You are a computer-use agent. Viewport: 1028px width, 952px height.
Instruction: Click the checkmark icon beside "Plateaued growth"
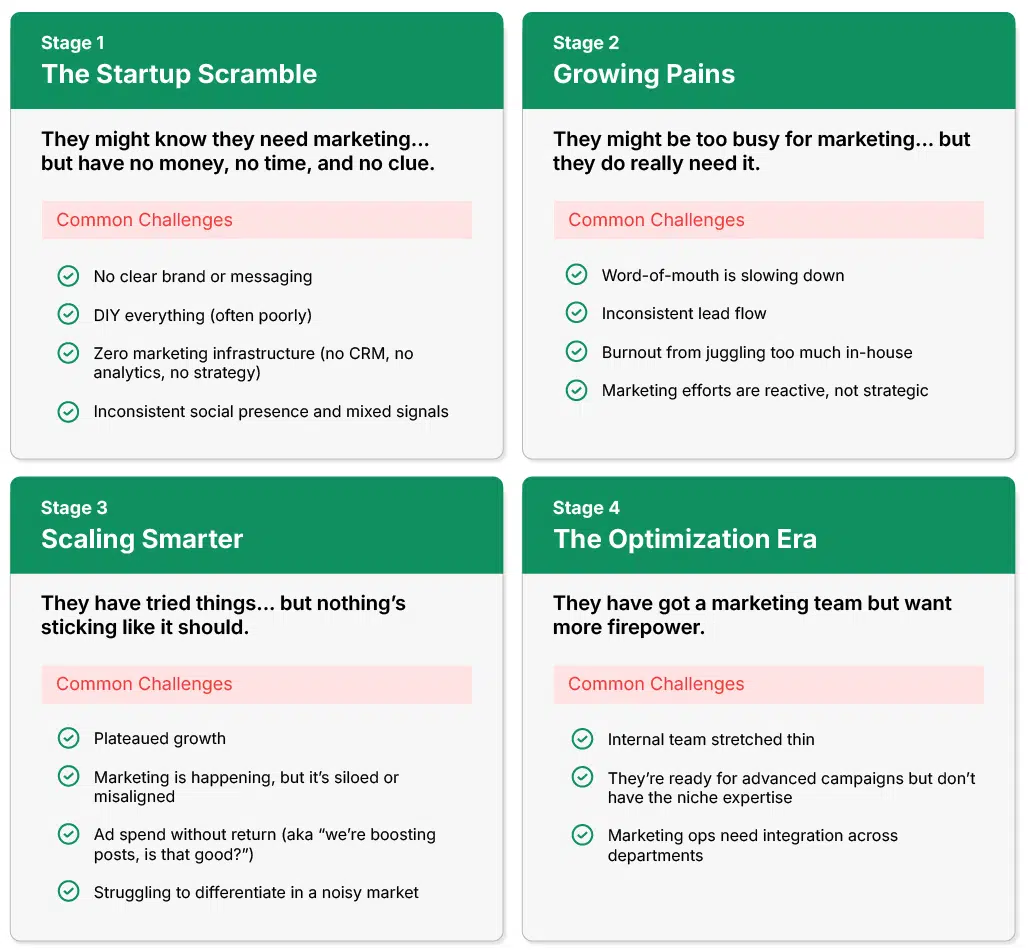point(68,738)
